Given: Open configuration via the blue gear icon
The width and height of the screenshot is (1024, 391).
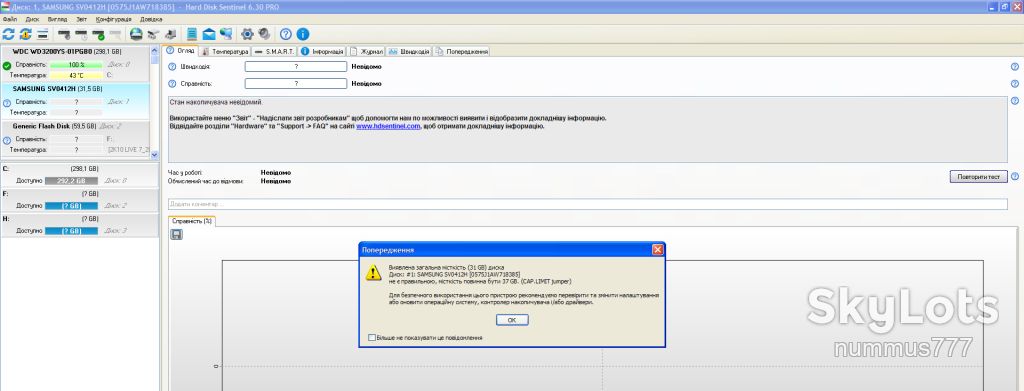Looking at the screenshot, I should pos(247,34).
